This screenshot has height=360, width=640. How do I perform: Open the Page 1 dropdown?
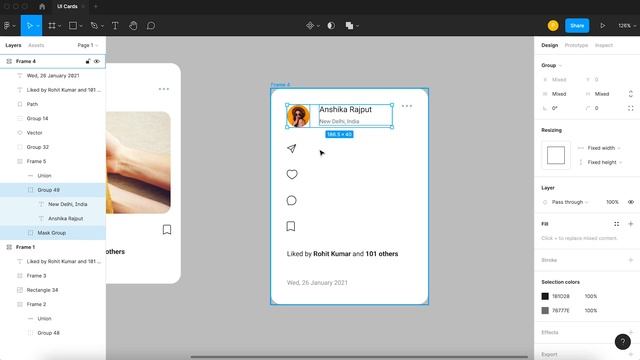(88, 45)
